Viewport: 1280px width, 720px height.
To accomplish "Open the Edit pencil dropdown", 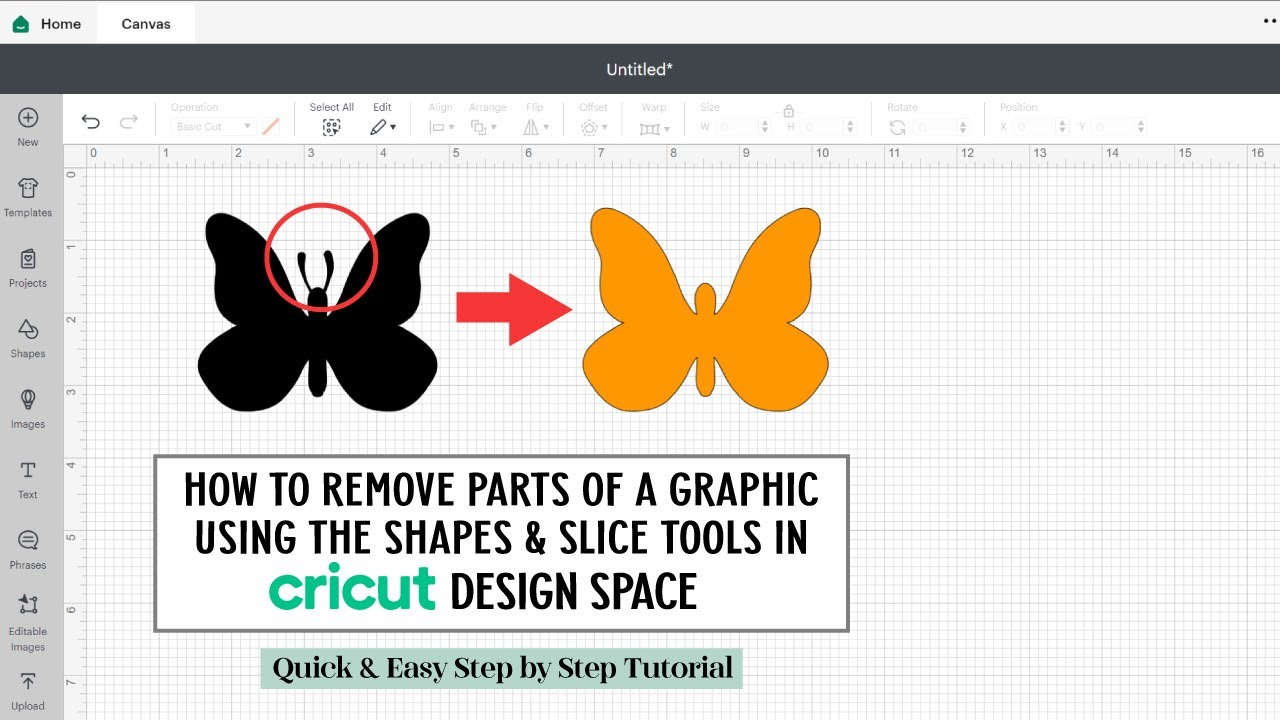I will coord(383,127).
